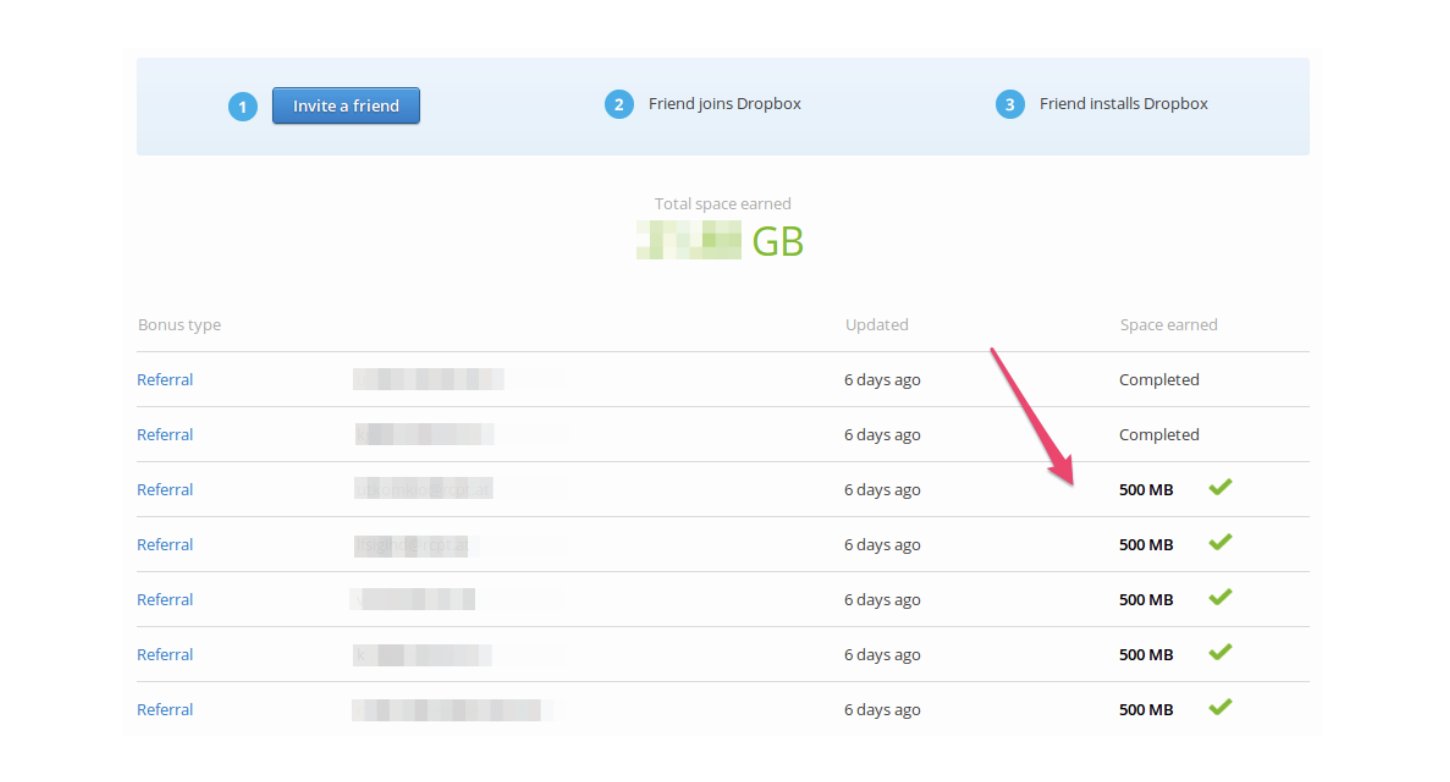
Task: Click the Total space earned label
Action: (723, 204)
